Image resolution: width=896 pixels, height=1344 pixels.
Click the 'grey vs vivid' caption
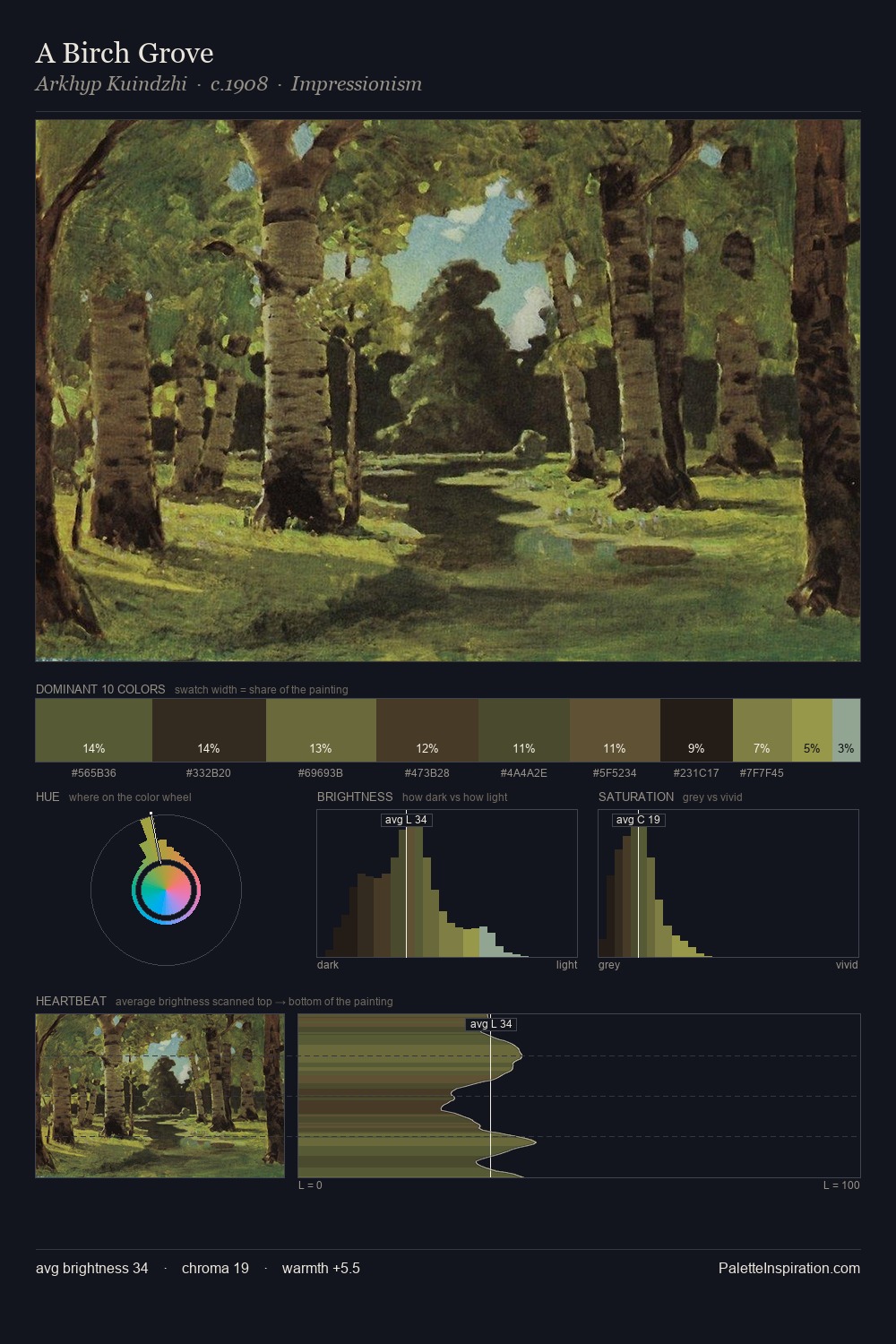pos(712,797)
